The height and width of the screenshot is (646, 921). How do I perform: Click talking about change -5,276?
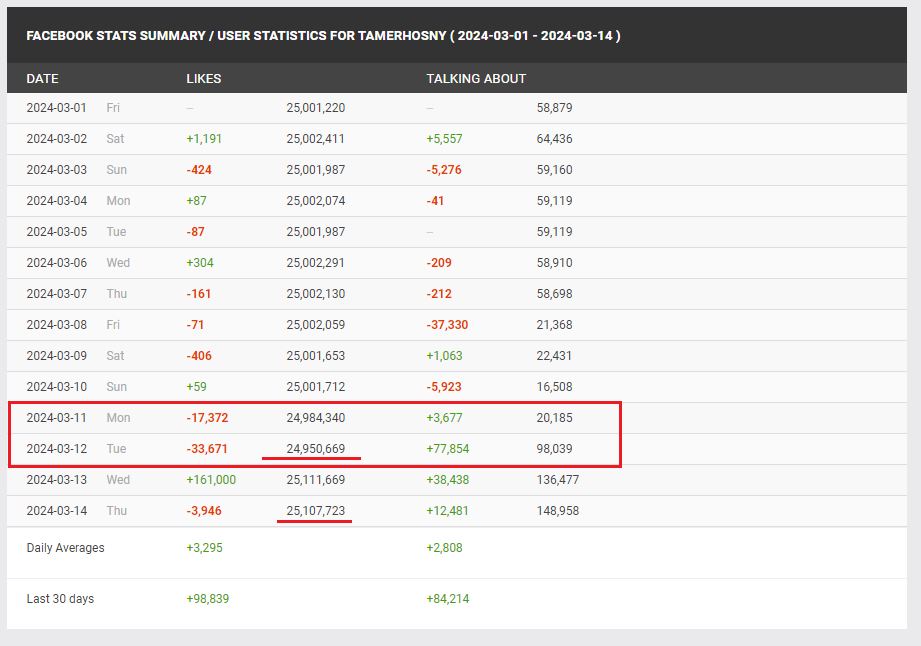(x=443, y=170)
